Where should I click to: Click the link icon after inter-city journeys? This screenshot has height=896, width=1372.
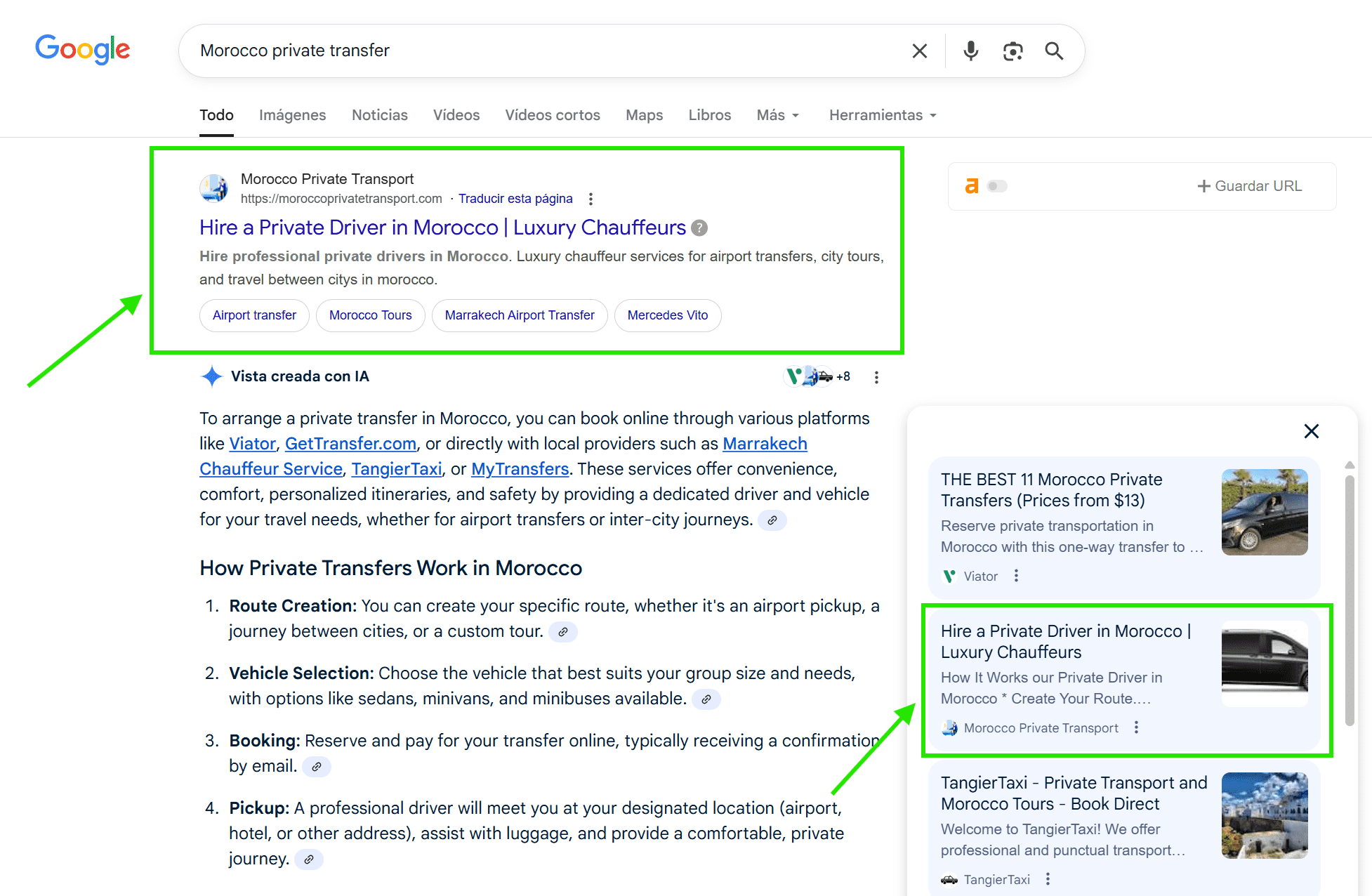tap(772, 520)
